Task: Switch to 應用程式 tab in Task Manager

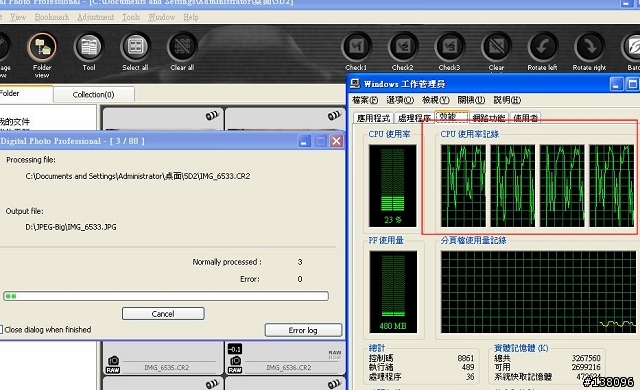Action: pos(373,118)
